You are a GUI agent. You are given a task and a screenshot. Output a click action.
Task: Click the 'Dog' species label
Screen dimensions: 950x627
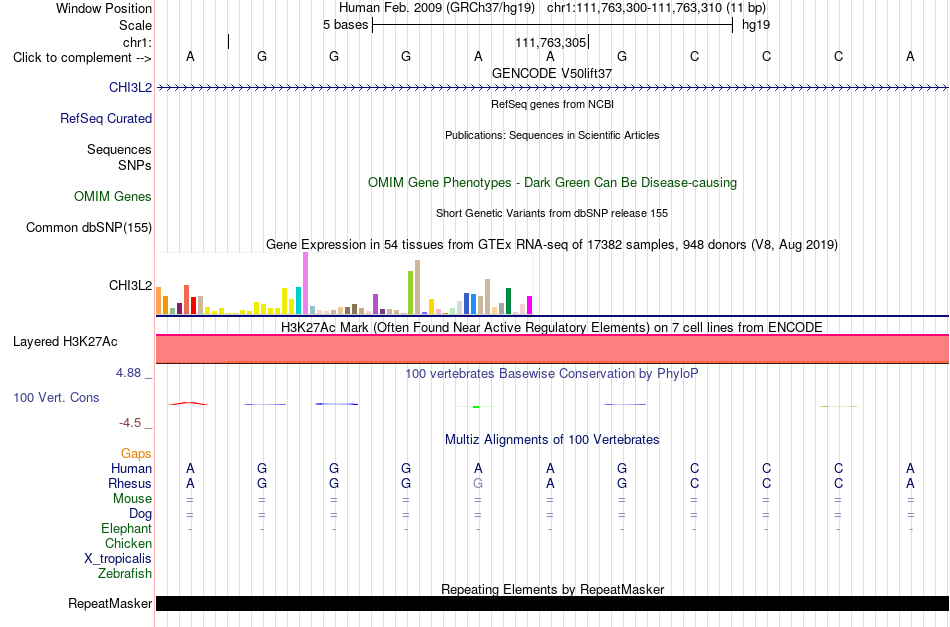tap(141, 513)
